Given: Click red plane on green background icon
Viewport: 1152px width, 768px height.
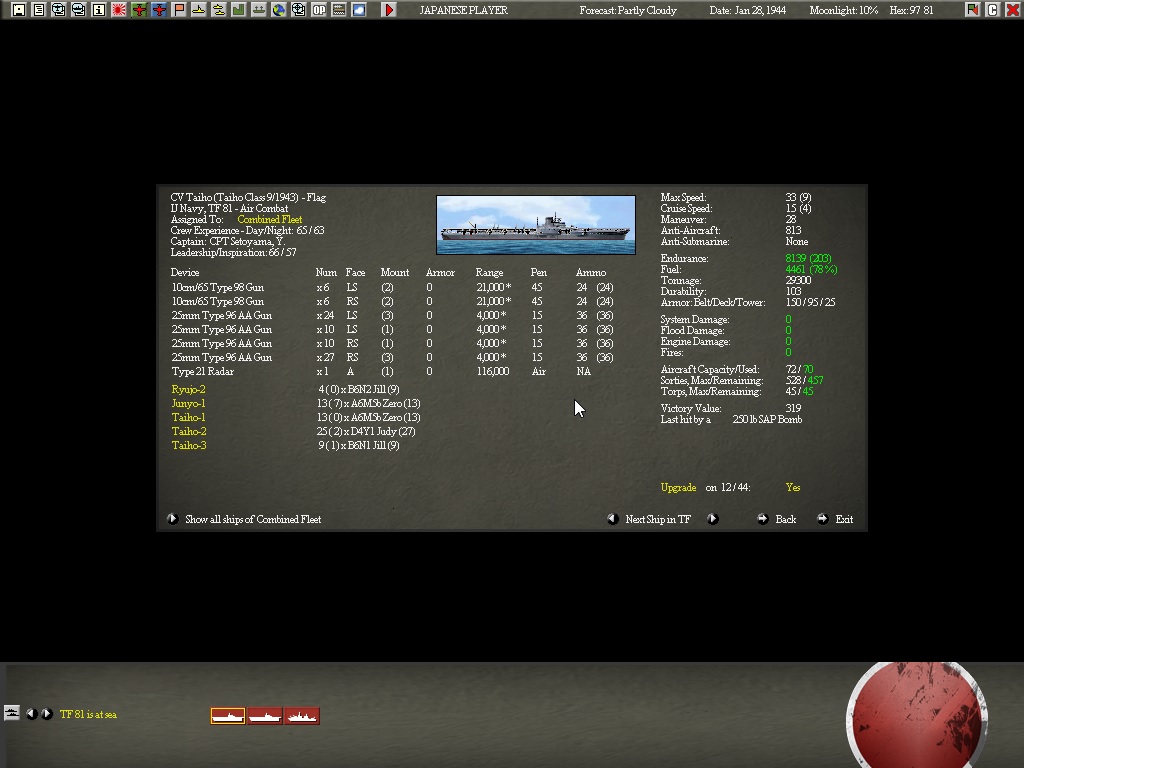Looking at the screenshot, I should [139, 10].
